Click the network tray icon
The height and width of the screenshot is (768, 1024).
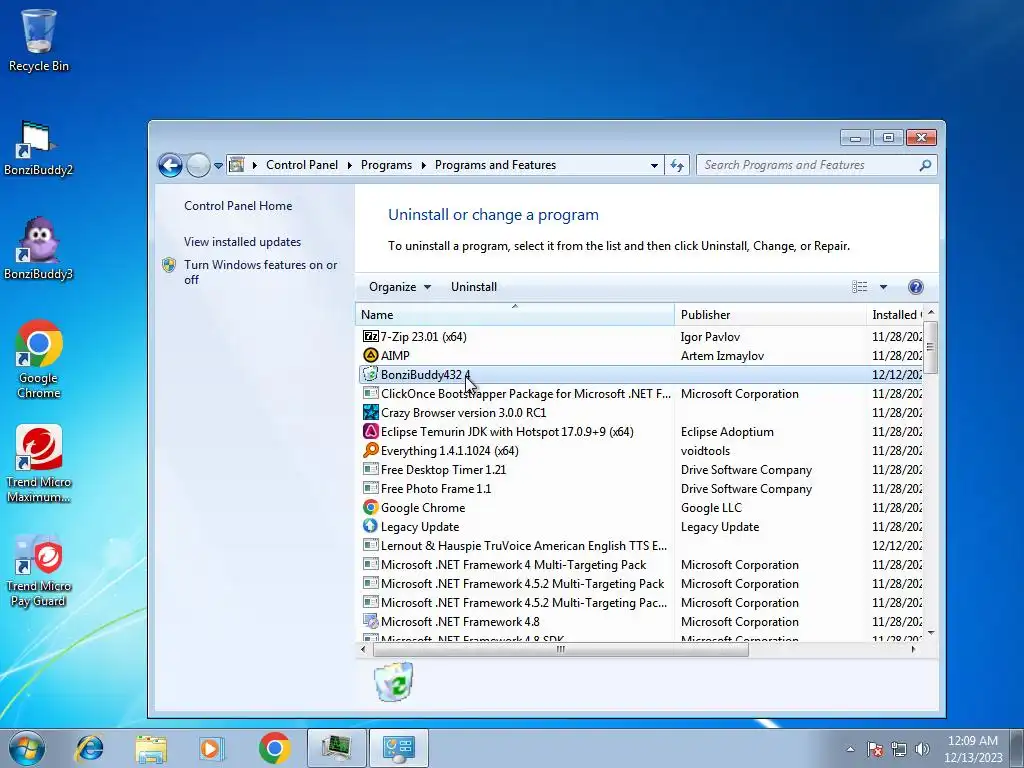[899, 749]
